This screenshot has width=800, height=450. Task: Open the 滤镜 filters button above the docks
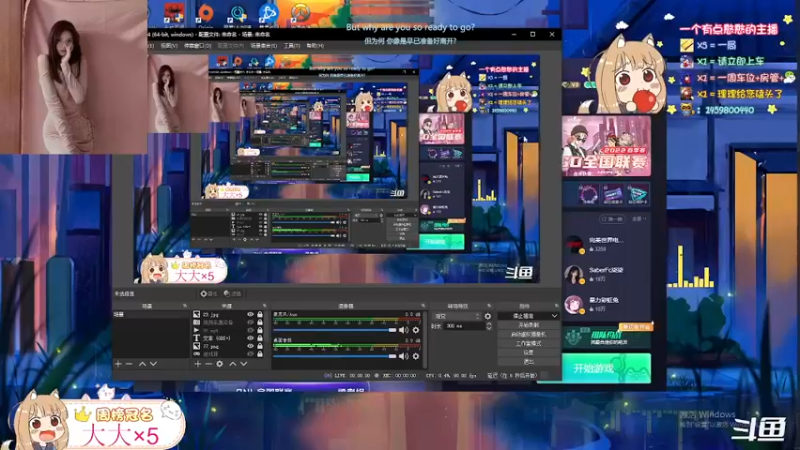[233, 294]
